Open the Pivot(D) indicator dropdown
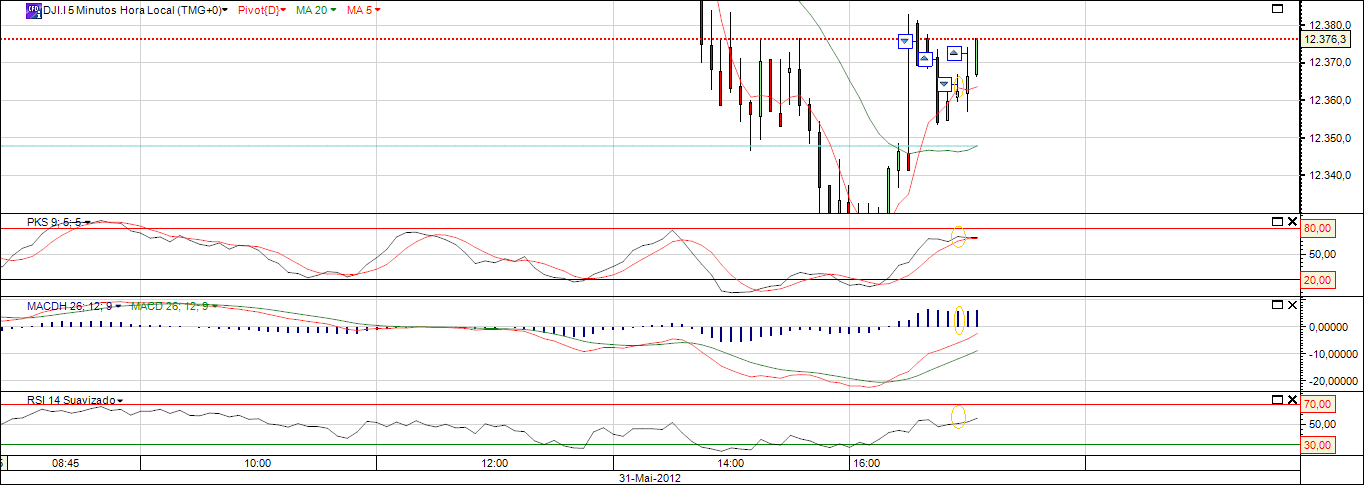This screenshot has width=1364, height=503. (x=283, y=9)
